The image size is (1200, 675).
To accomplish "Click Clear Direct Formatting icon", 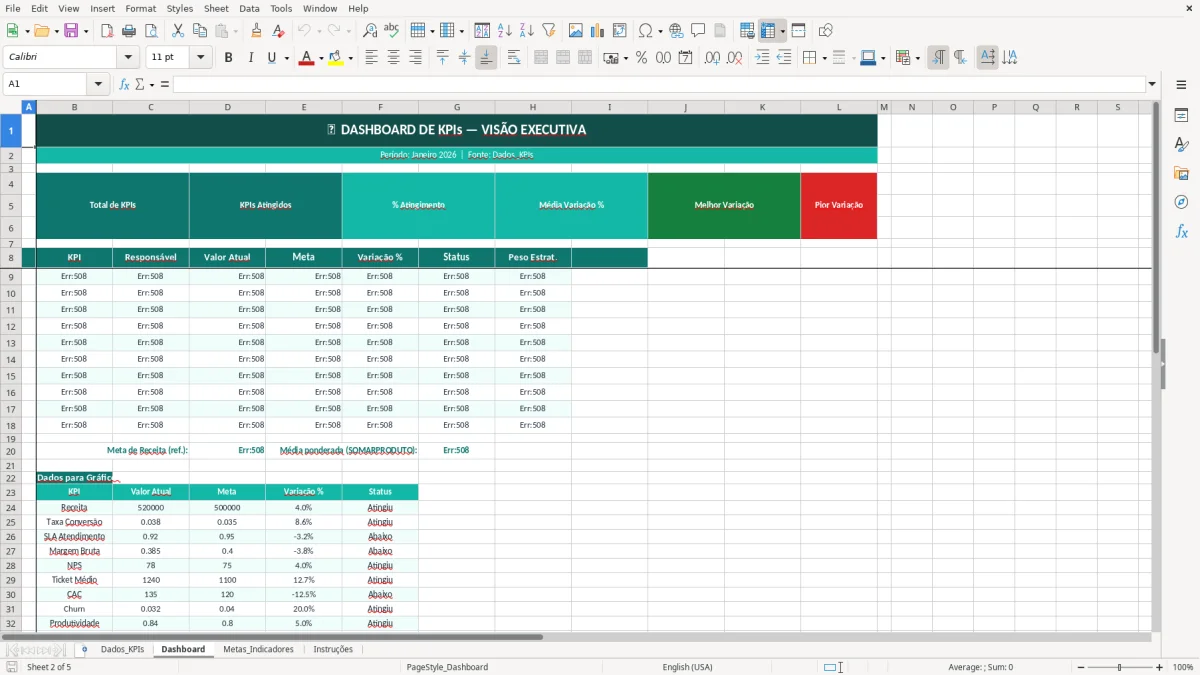I will click(x=279, y=31).
